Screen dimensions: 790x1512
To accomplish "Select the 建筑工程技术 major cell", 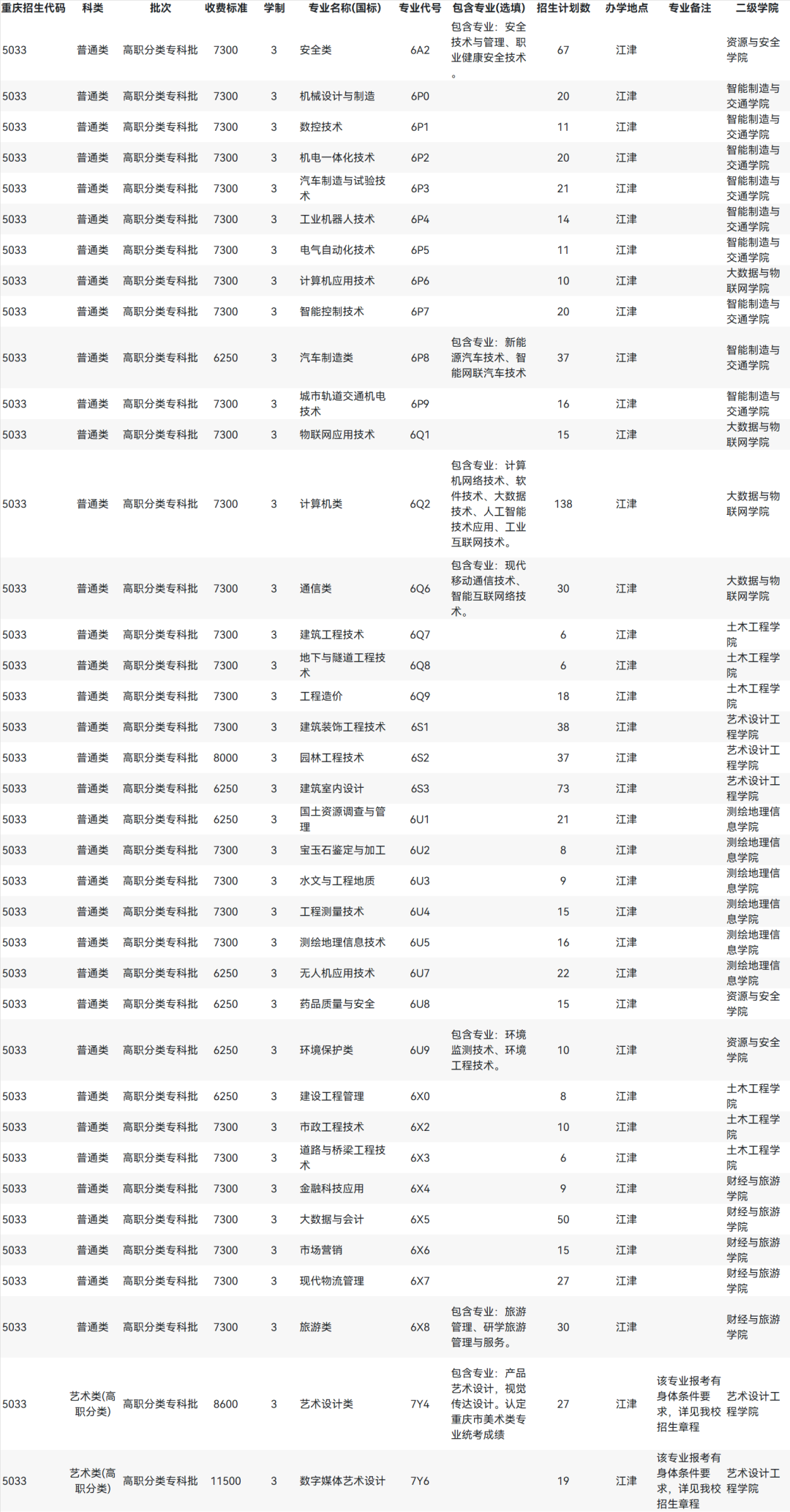I will point(332,635).
